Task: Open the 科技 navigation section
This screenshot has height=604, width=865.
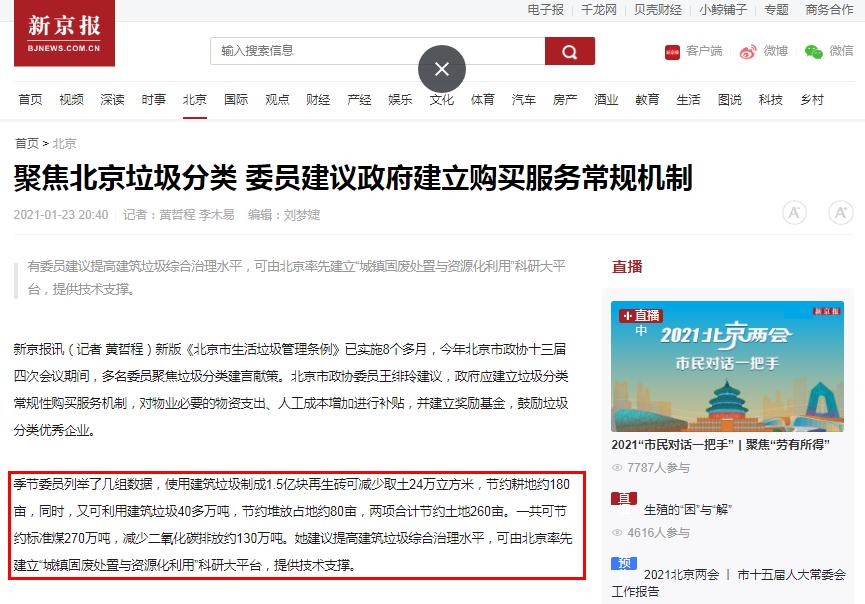Action: (771, 100)
